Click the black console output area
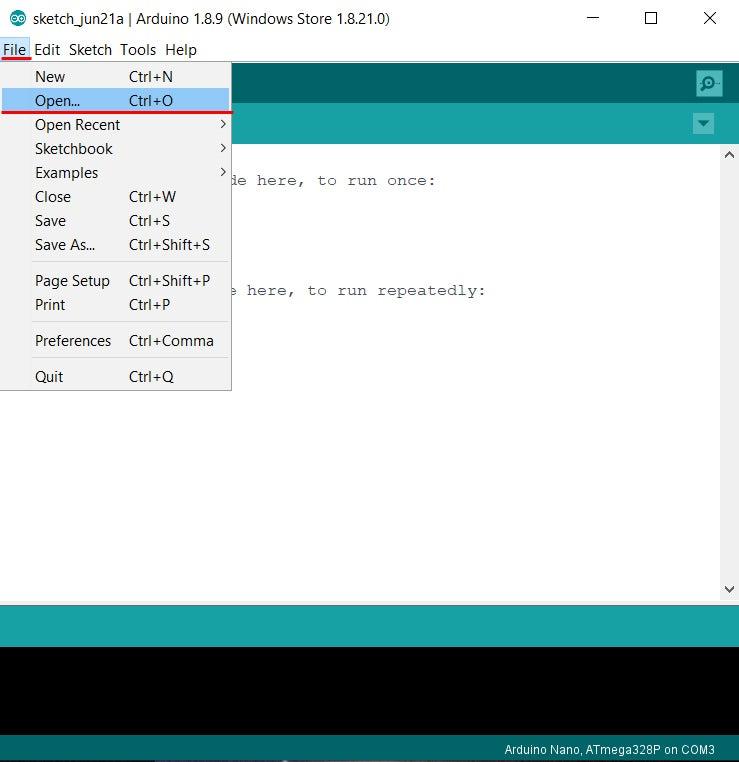This screenshot has height=762, width=739. click(x=369, y=690)
